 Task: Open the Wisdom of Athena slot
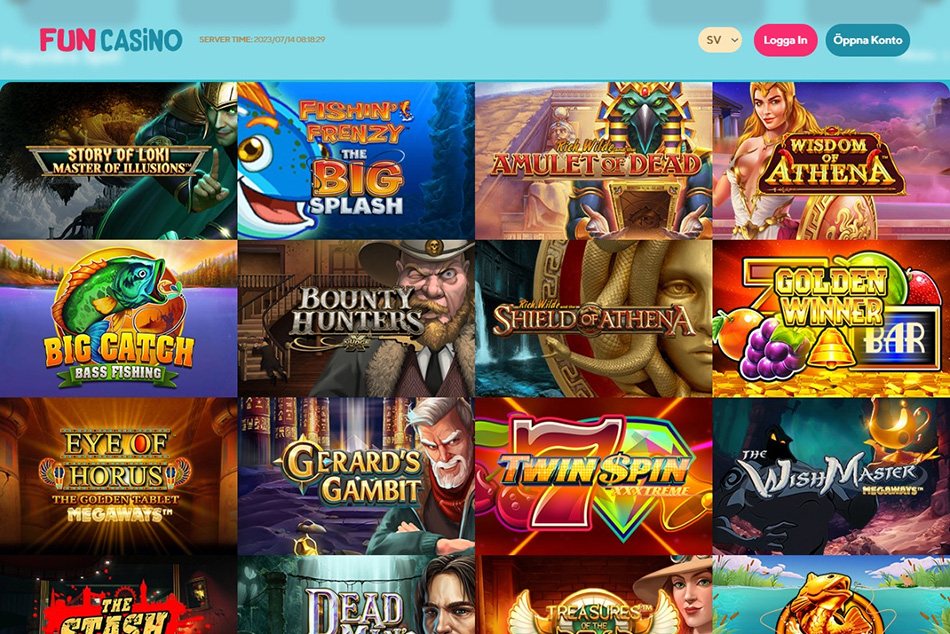click(831, 161)
